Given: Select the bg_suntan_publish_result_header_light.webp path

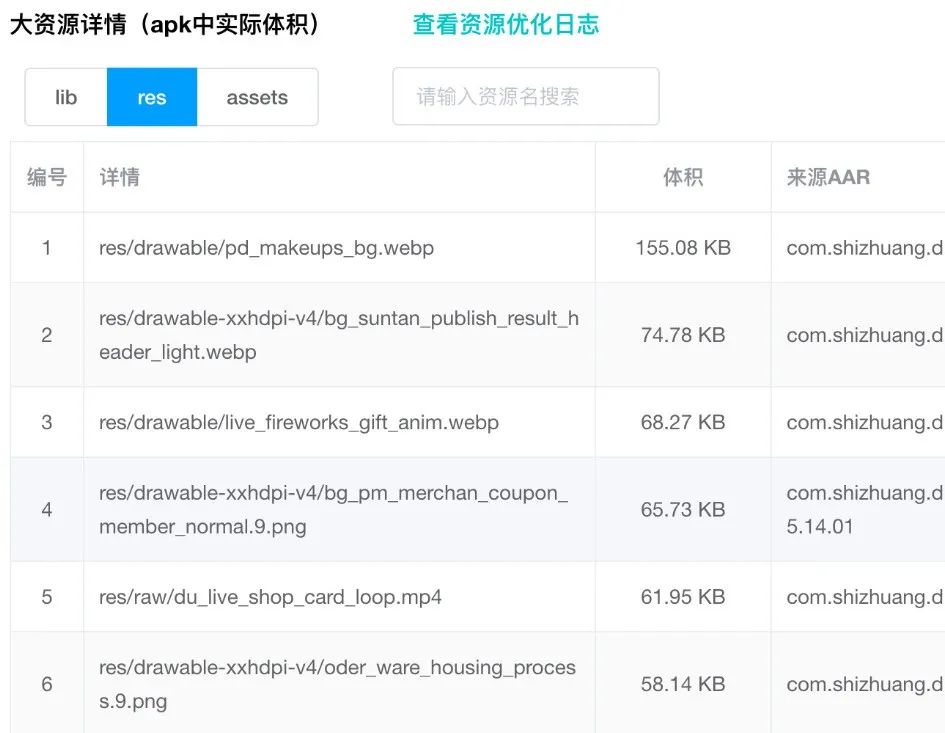Looking at the screenshot, I should [x=339, y=335].
